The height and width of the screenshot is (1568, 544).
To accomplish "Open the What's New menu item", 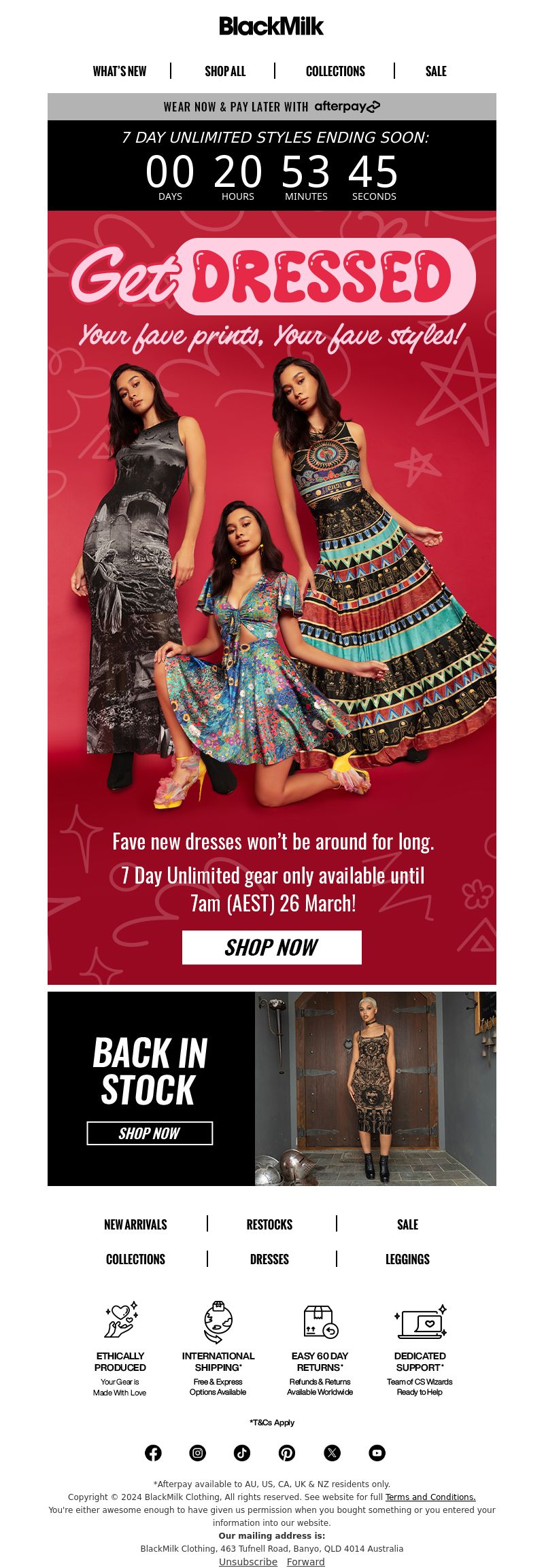I will tap(120, 71).
